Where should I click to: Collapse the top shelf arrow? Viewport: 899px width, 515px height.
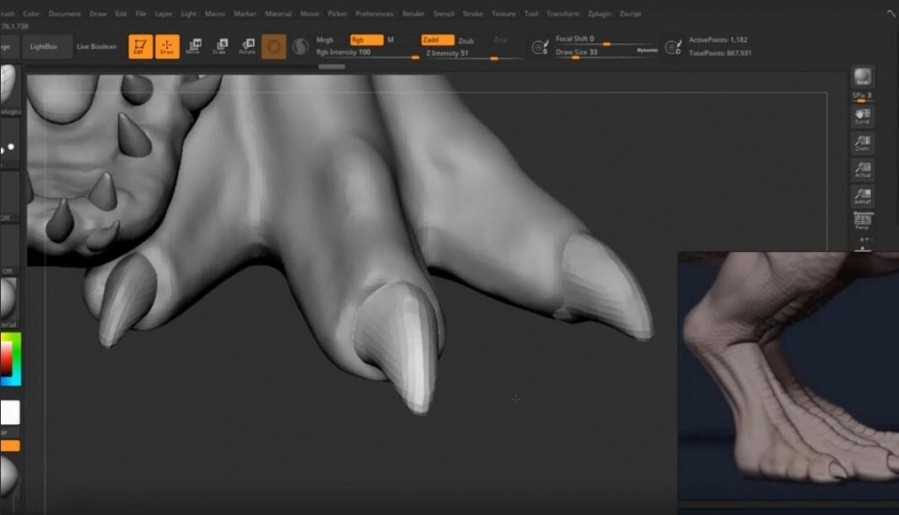[890, 13]
